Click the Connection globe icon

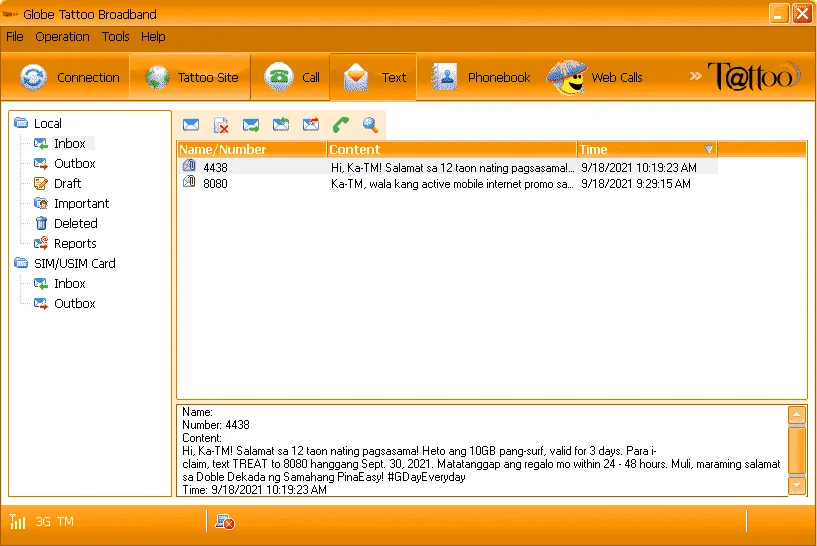(x=33, y=77)
